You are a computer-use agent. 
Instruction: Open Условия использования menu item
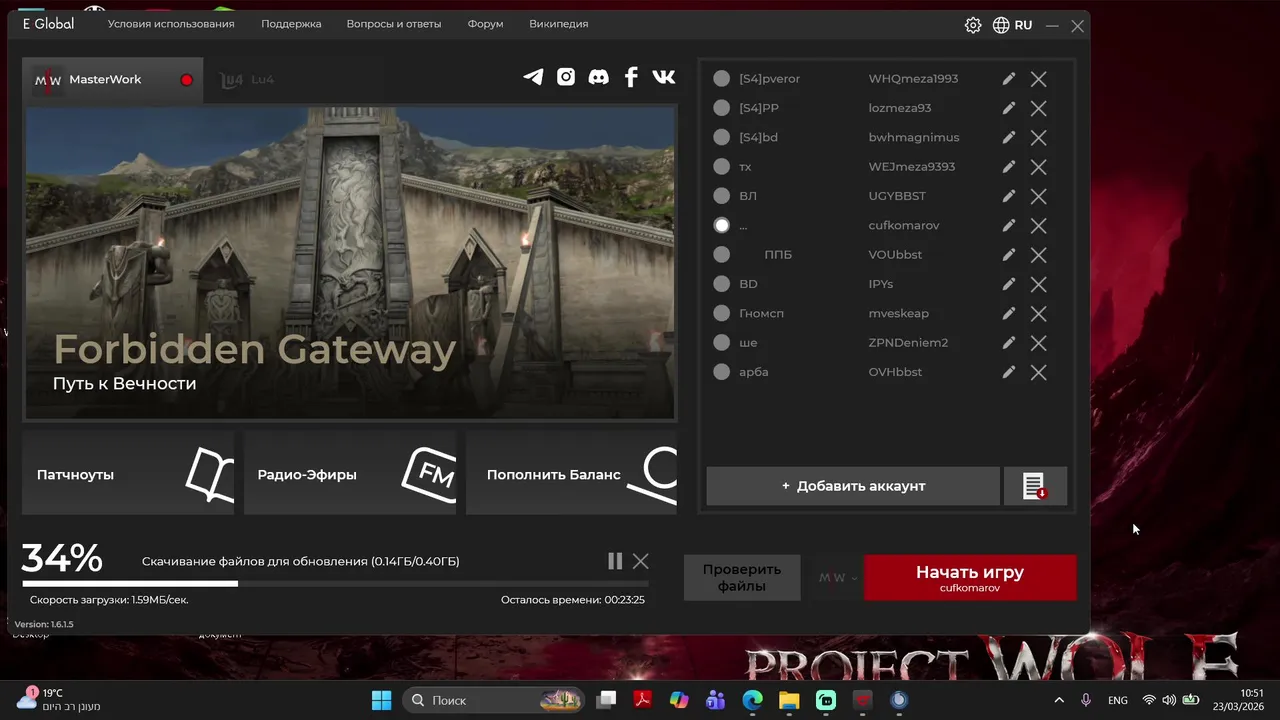click(171, 24)
